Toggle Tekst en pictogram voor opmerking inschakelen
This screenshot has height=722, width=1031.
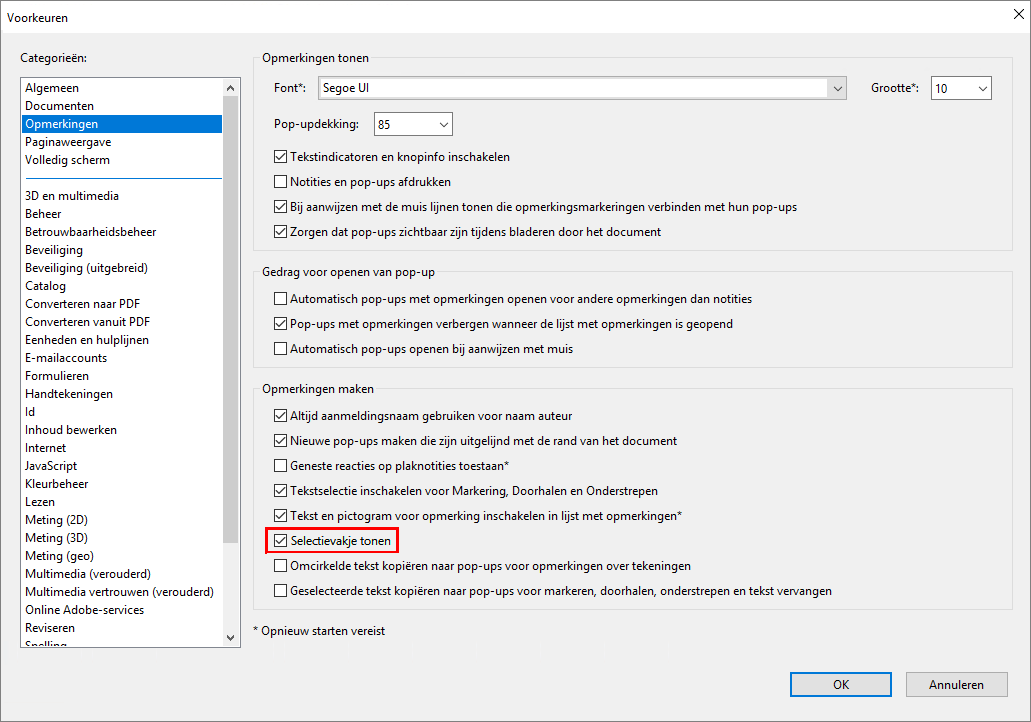pos(281,516)
